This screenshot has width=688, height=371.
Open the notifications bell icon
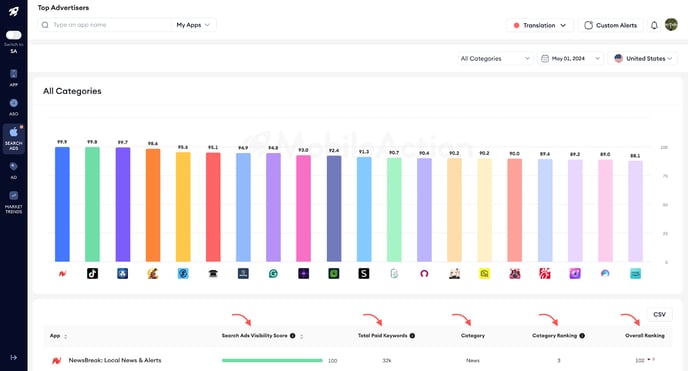[x=654, y=25]
